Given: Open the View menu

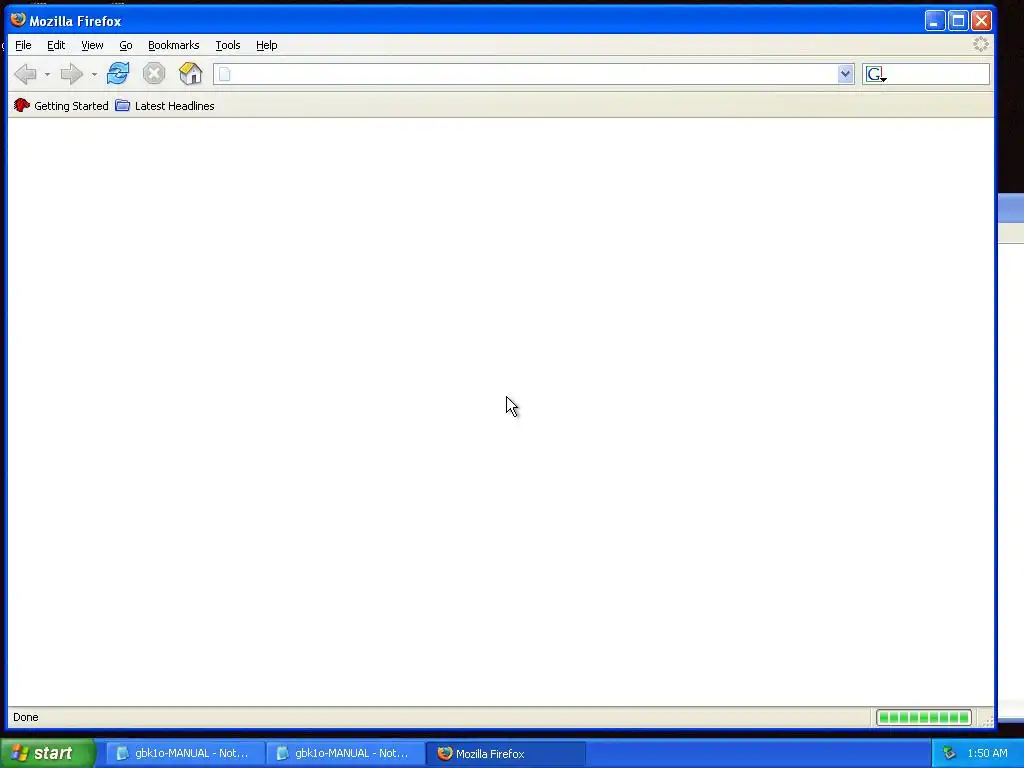Looking at the screenshot, I should (x=92, y=45).
